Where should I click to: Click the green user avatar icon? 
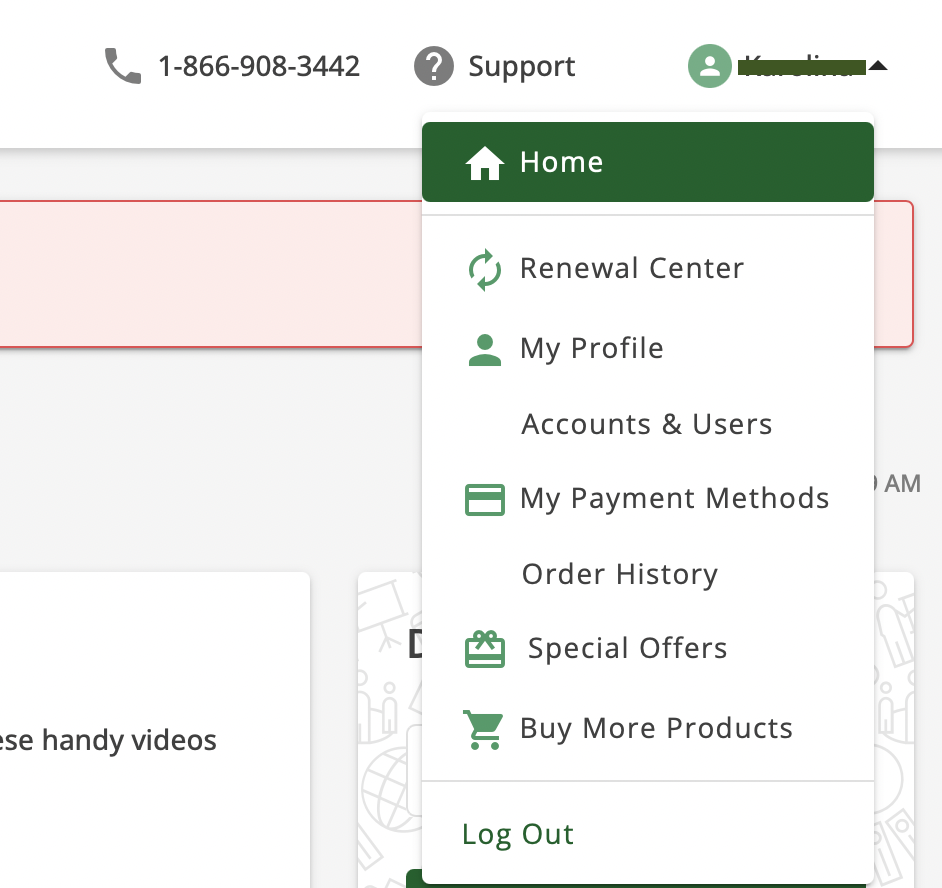pos(709,66)
